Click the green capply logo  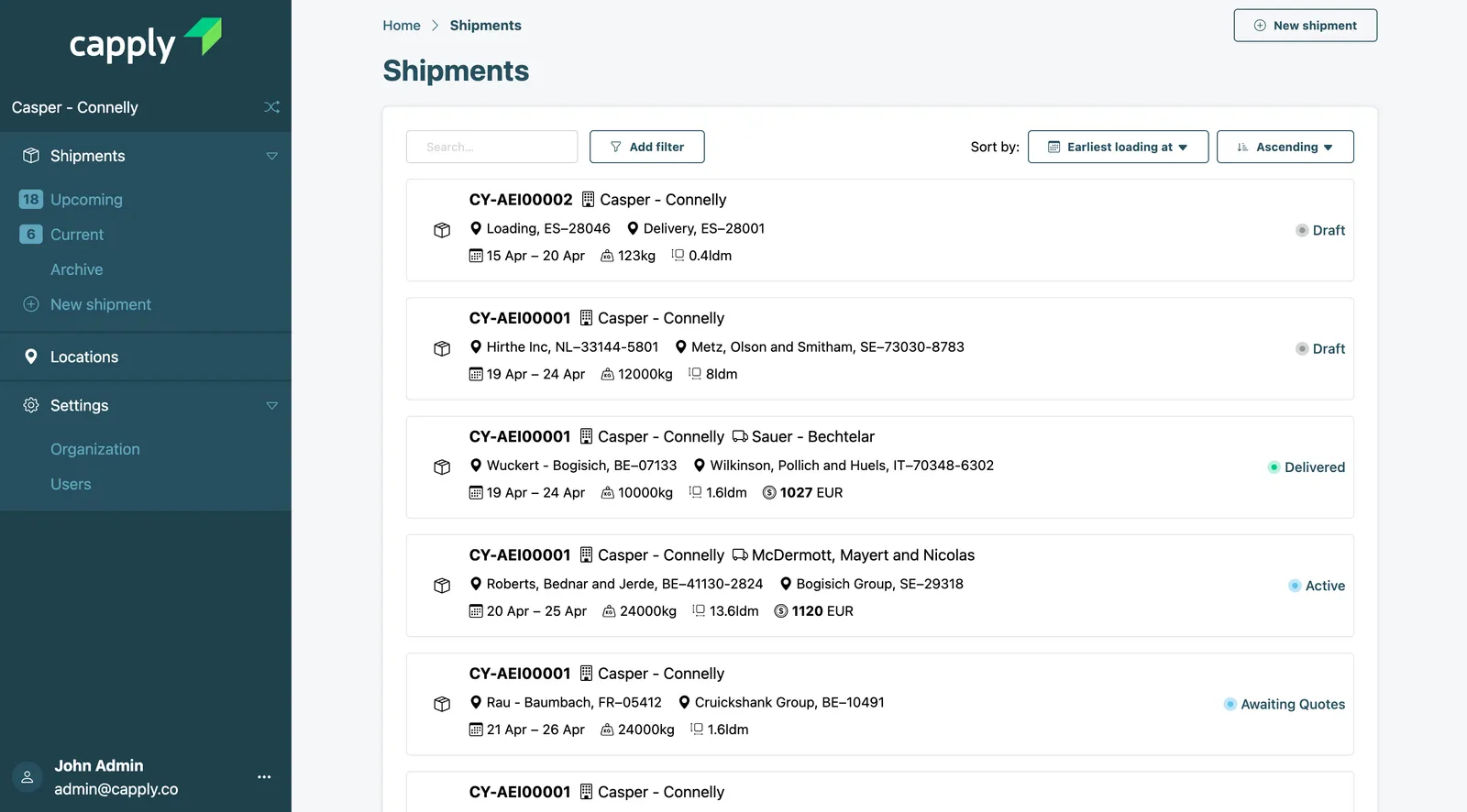pos(146,41)
